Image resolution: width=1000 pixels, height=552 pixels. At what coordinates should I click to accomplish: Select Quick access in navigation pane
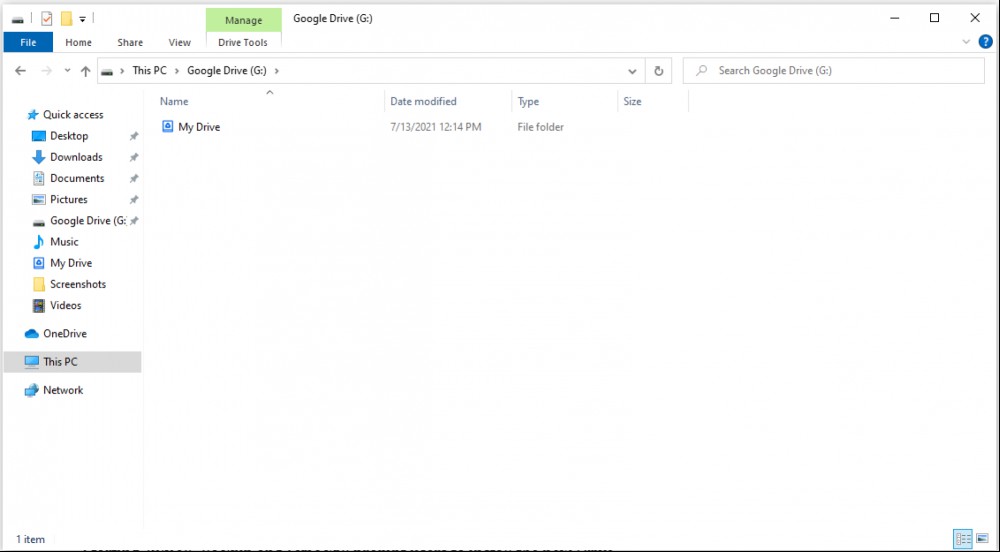click(73, 115)
